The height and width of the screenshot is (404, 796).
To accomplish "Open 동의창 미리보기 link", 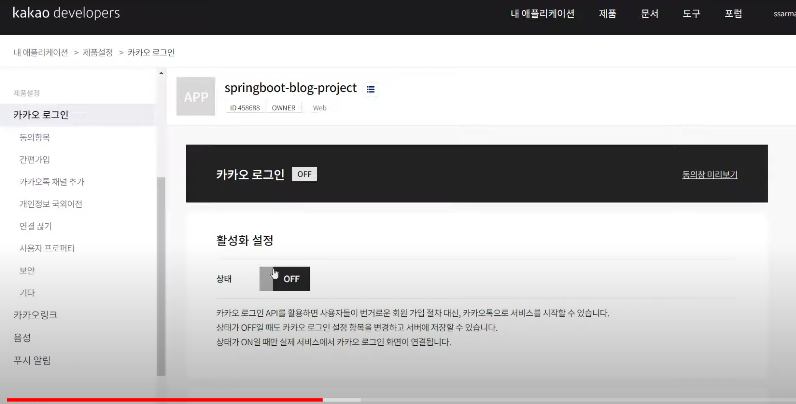I will 709,175.
